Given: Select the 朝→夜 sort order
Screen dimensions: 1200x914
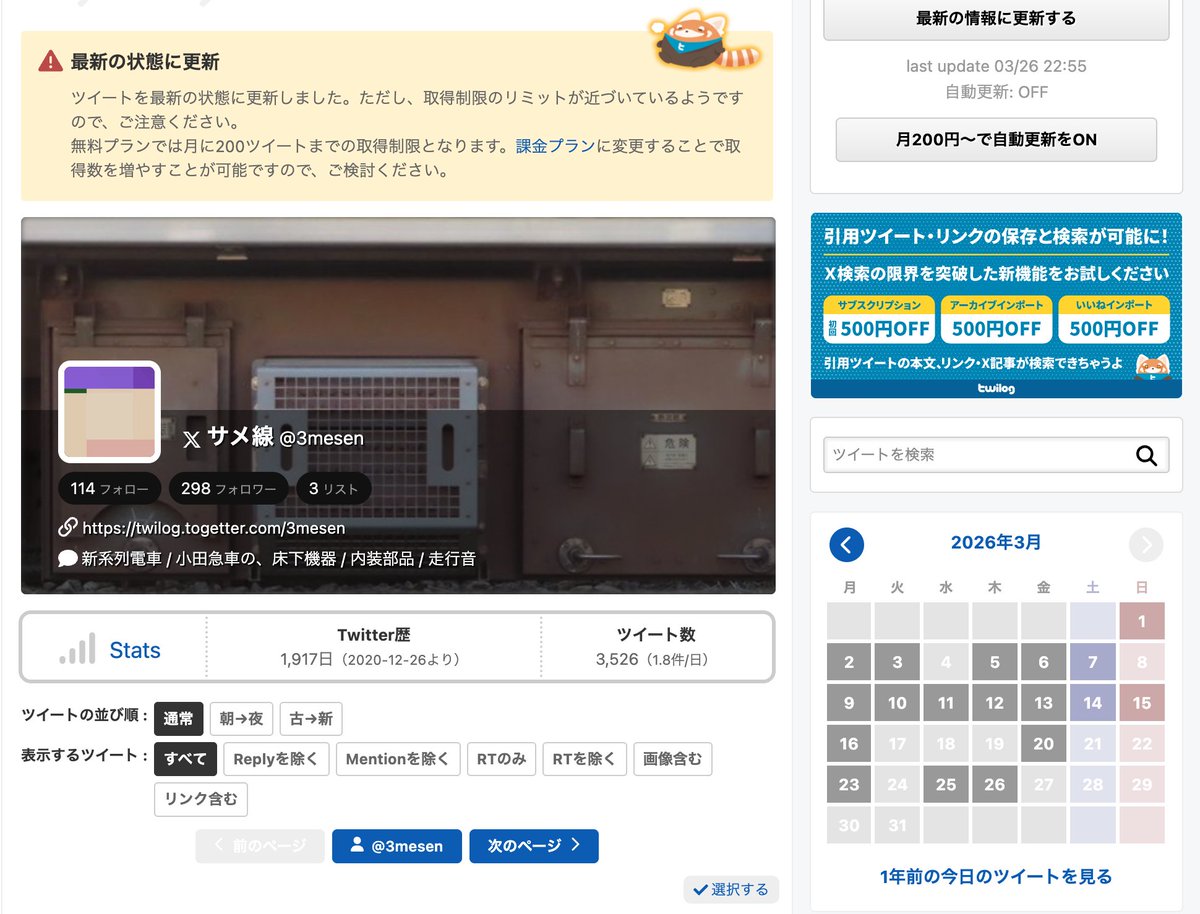Looking at the screenshot, I should click(x=241, y=719).
